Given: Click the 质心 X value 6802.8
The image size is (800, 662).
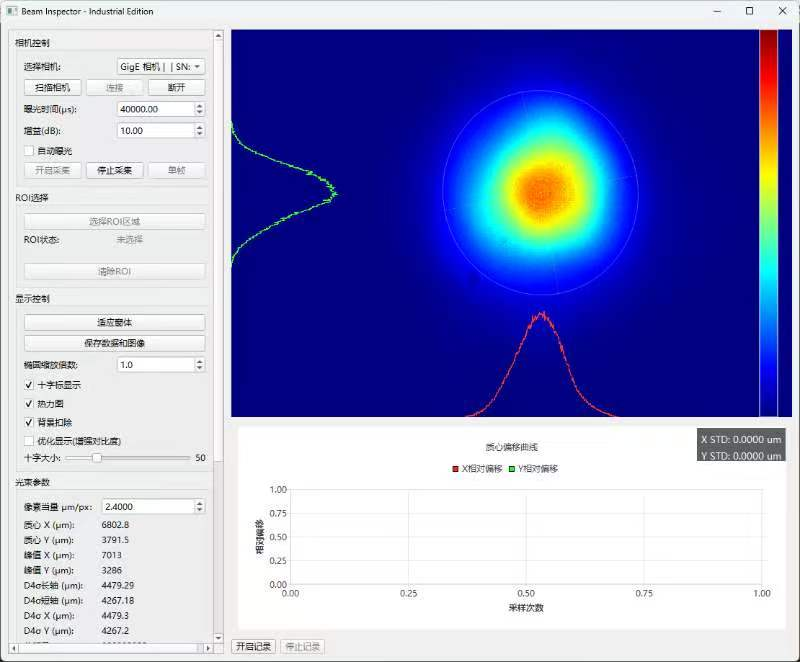Looking at the screenshot, I should pos(115,525).
